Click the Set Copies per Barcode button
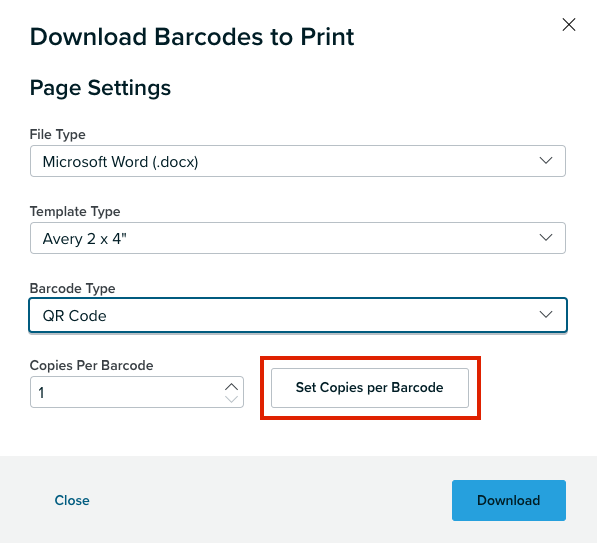The image size is (597, 543). click(x=370, y=388)
